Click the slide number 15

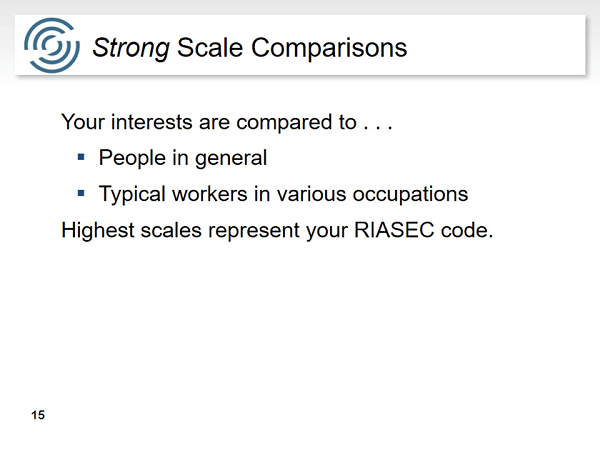[38, 415]
